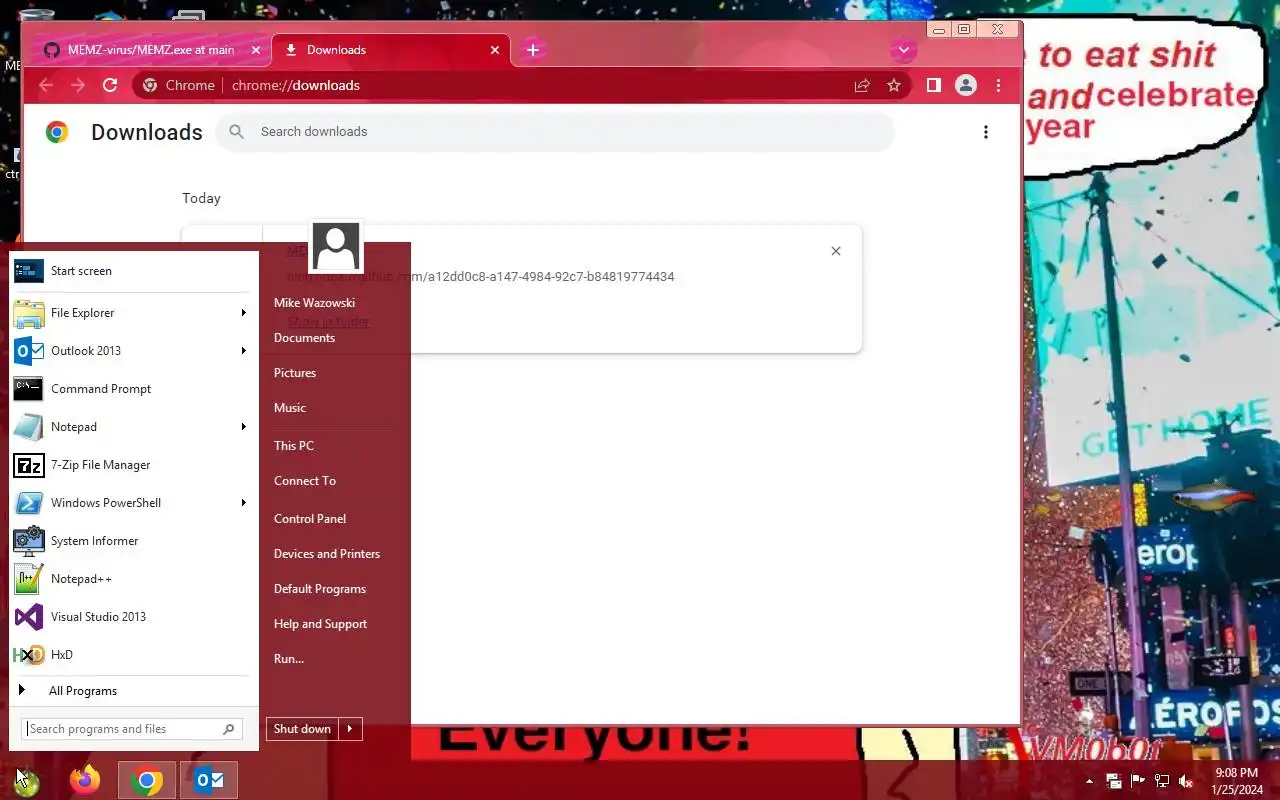Click the Search programs and files box

point(131,729)
